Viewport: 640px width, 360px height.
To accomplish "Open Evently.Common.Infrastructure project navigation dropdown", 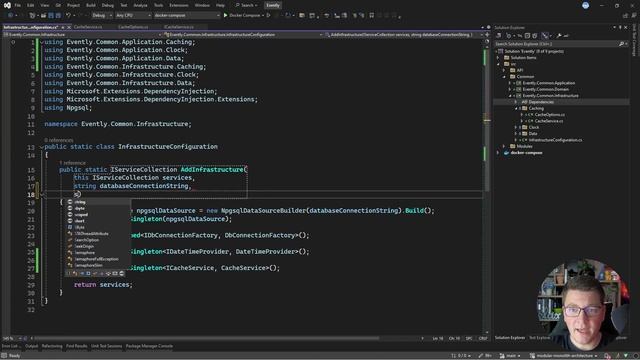I will tap(82, 35).
